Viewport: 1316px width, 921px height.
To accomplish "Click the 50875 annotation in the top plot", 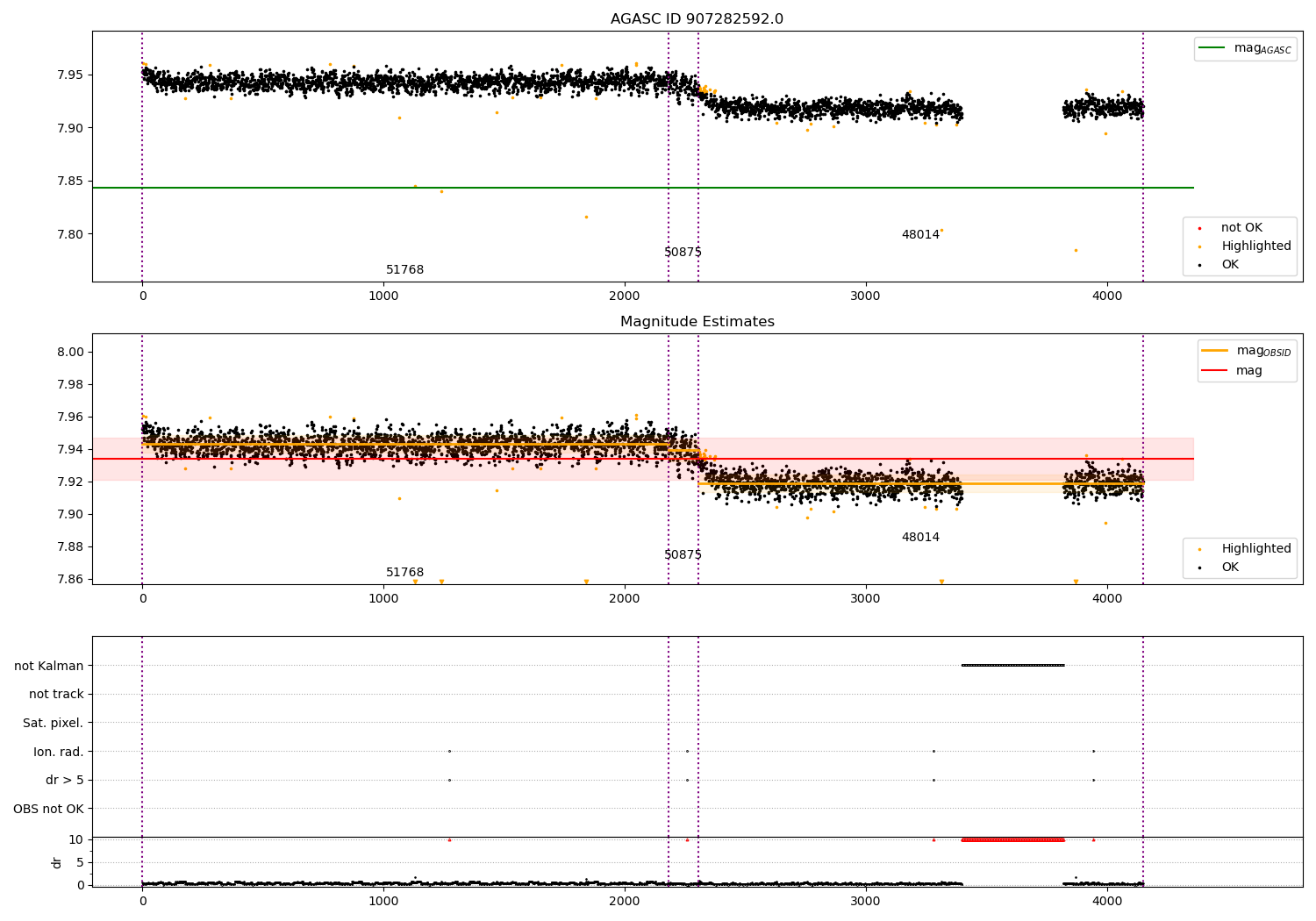I will point(683,253).
